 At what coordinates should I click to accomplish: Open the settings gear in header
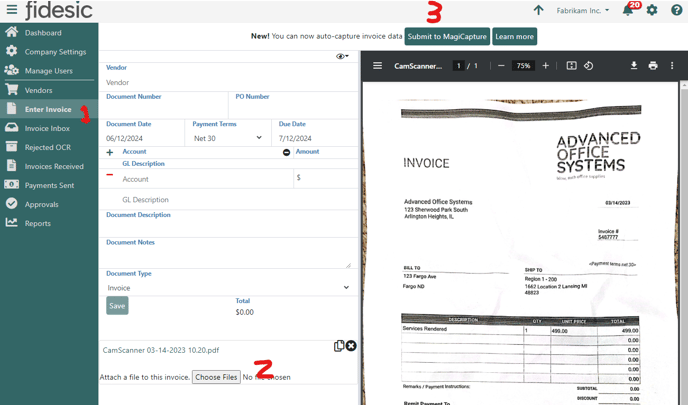(652, 10)
